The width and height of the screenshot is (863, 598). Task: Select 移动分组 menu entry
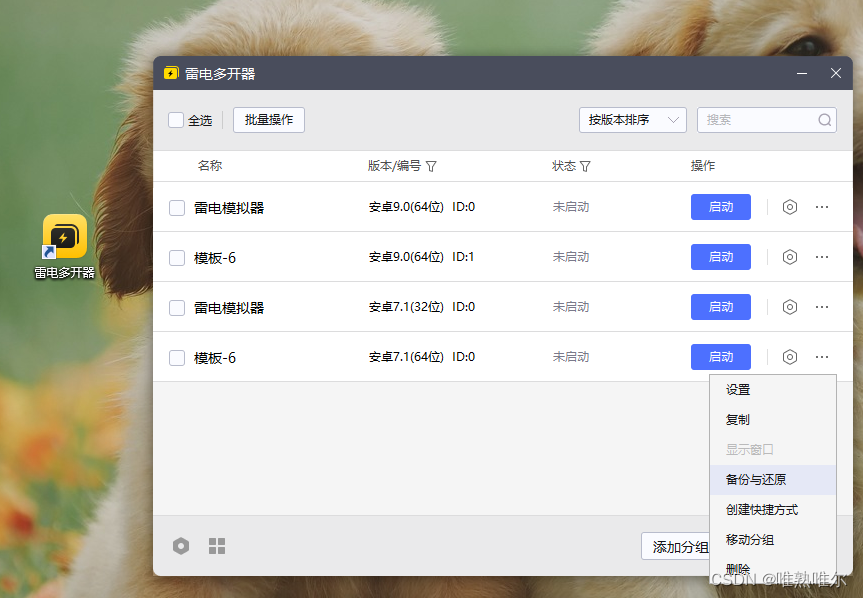773,540
